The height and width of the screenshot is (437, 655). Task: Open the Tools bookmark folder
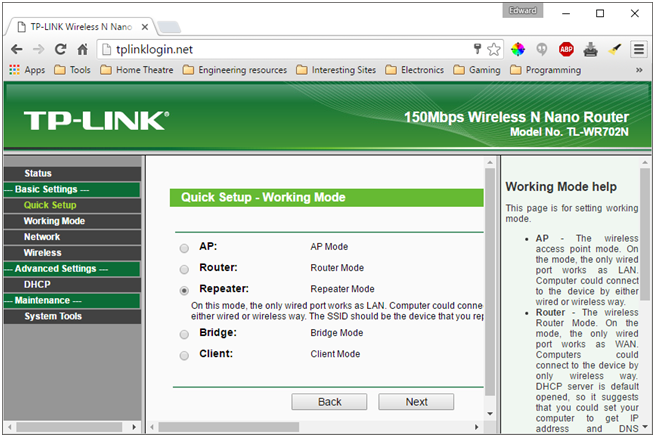(73, 70)
